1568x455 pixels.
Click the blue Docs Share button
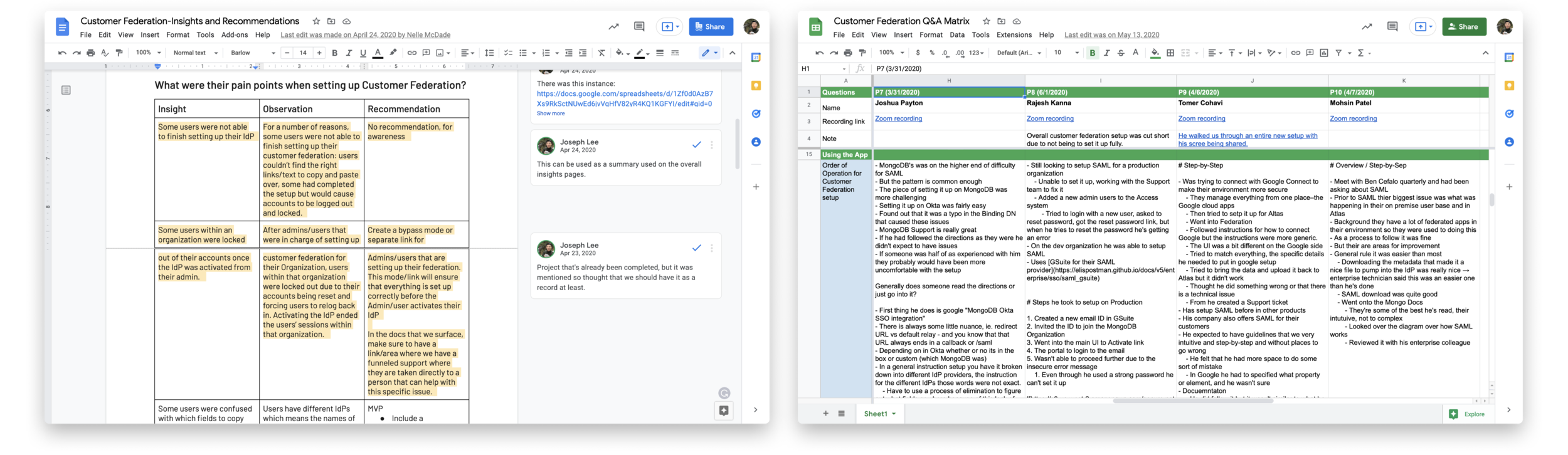[x=711, y=26]
